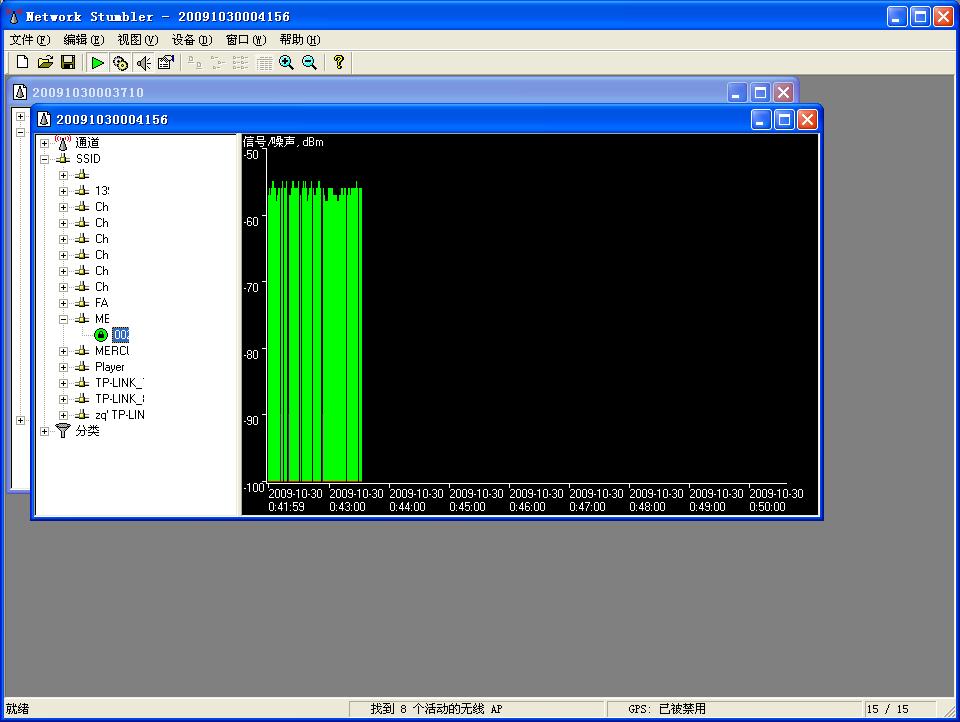Image resolution: width=960 pixels, height=722 pixels.
Task: Click the 找到 8 个活动的无线 AP status text
Action: (x=436, y=709)
